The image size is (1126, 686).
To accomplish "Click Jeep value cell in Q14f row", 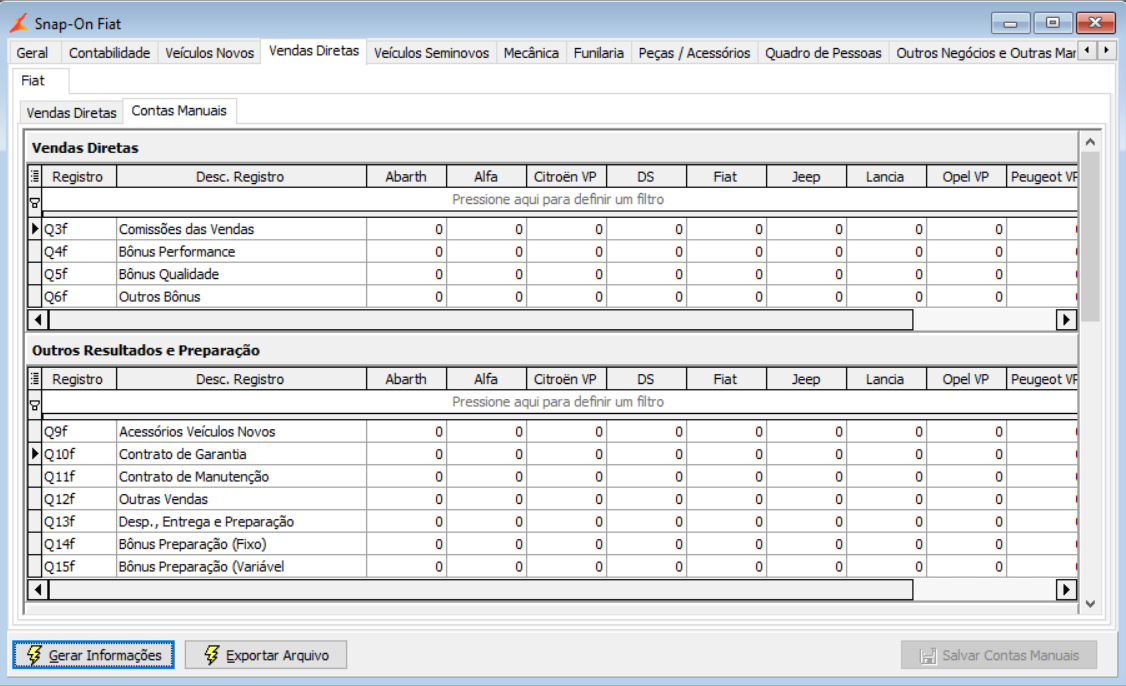I will (x=806, y=544).
